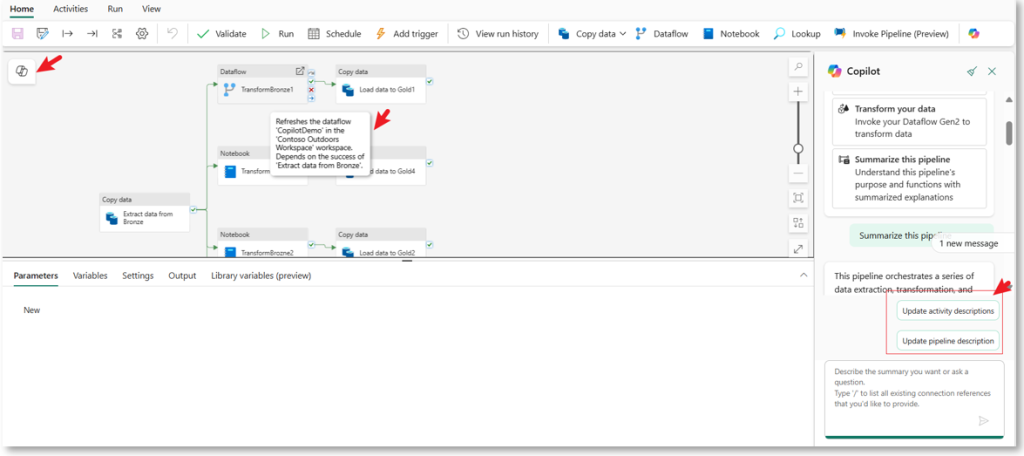
Task: Click in the Copilot prompt text box
Action: [914, 399]
